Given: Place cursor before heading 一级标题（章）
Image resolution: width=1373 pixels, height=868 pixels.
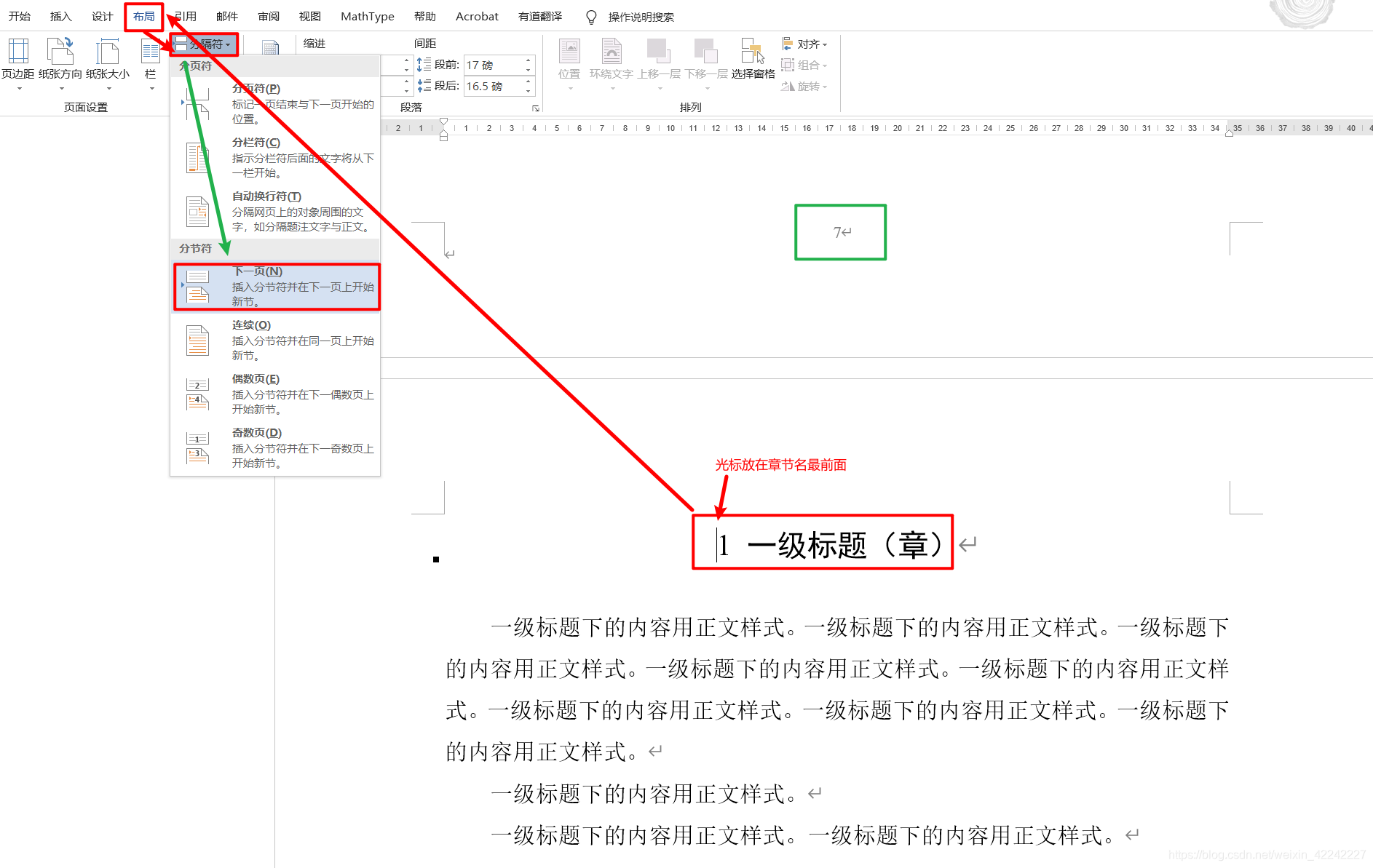Looking at the screenshot, I should (x=718, y=545).
